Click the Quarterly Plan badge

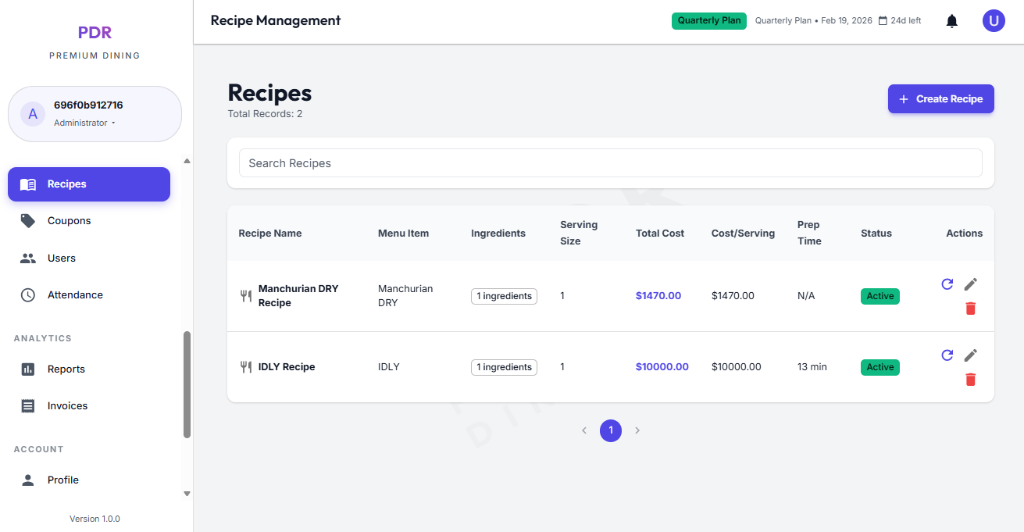(709, 21)
